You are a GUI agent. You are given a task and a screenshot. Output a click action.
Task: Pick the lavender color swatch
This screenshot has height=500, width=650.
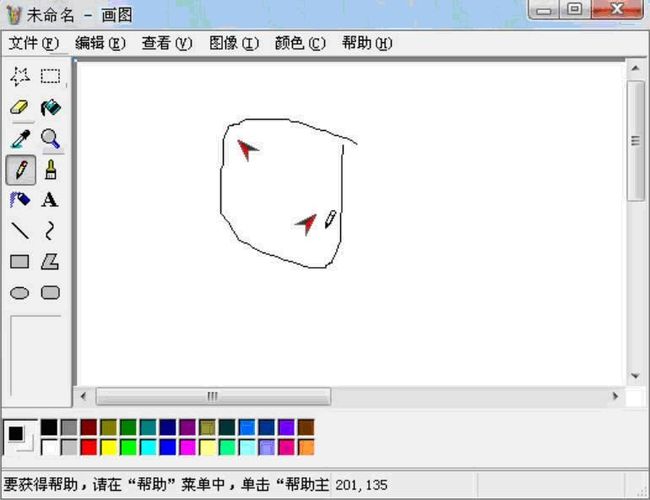click(x=267, y=447)
